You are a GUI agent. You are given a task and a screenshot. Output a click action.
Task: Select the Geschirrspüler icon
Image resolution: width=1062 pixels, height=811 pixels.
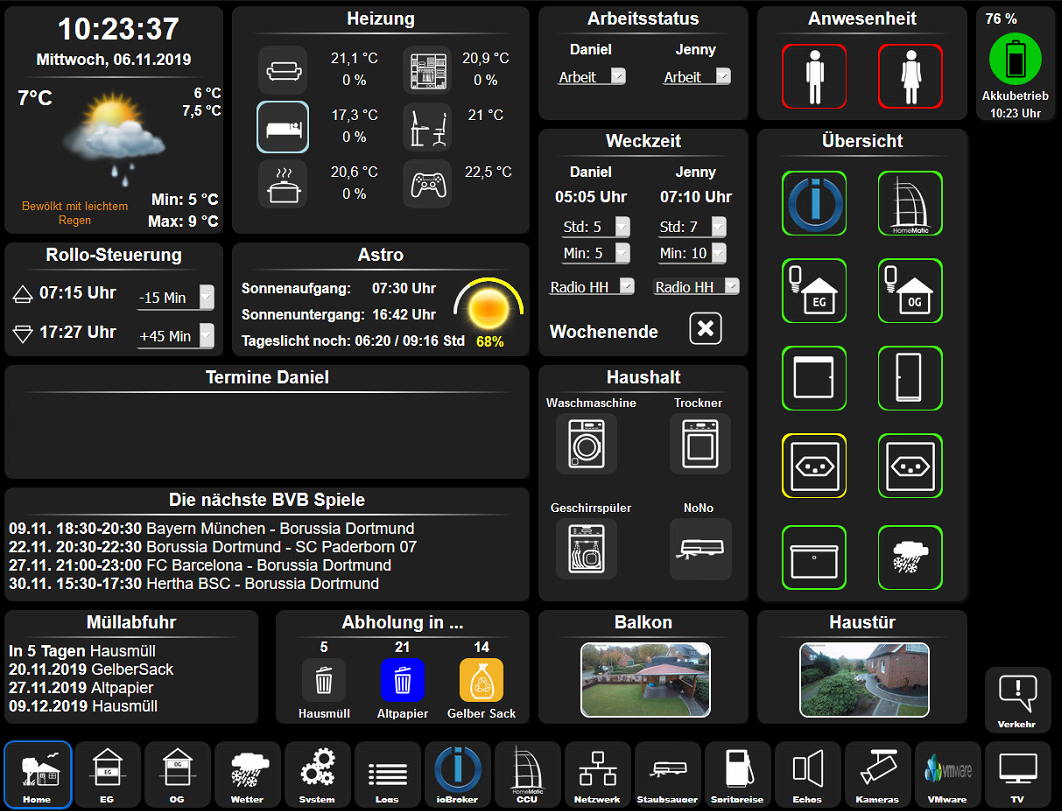point(587,549)
